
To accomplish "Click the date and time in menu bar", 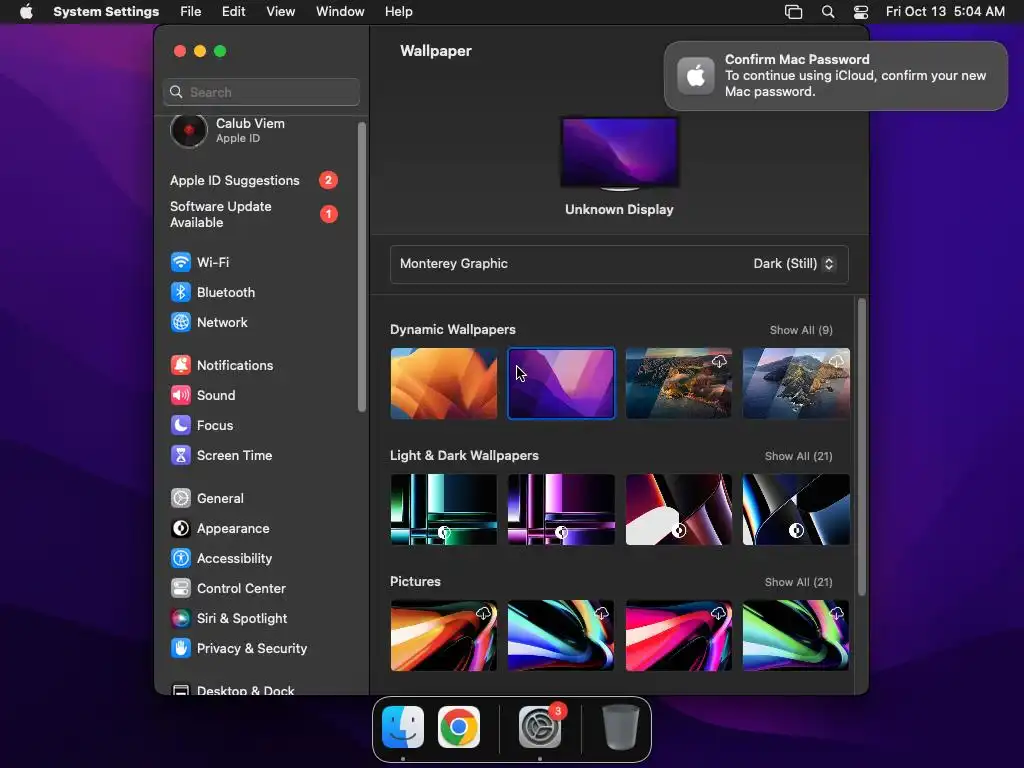I will [945, 12].
